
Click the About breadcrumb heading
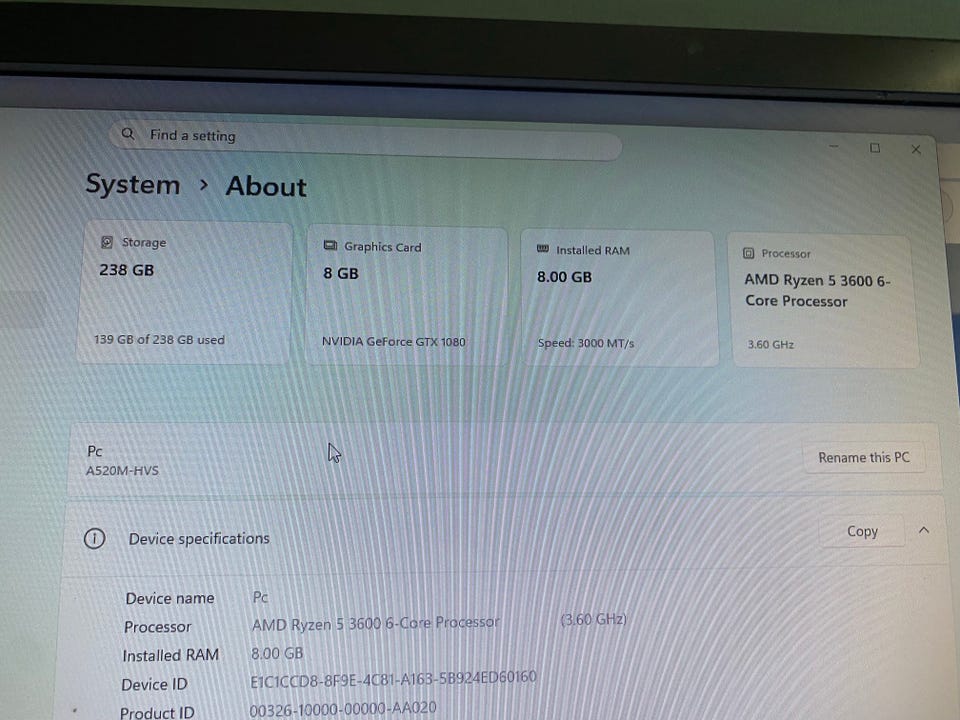pyautogui.click(x=266, y=186)
